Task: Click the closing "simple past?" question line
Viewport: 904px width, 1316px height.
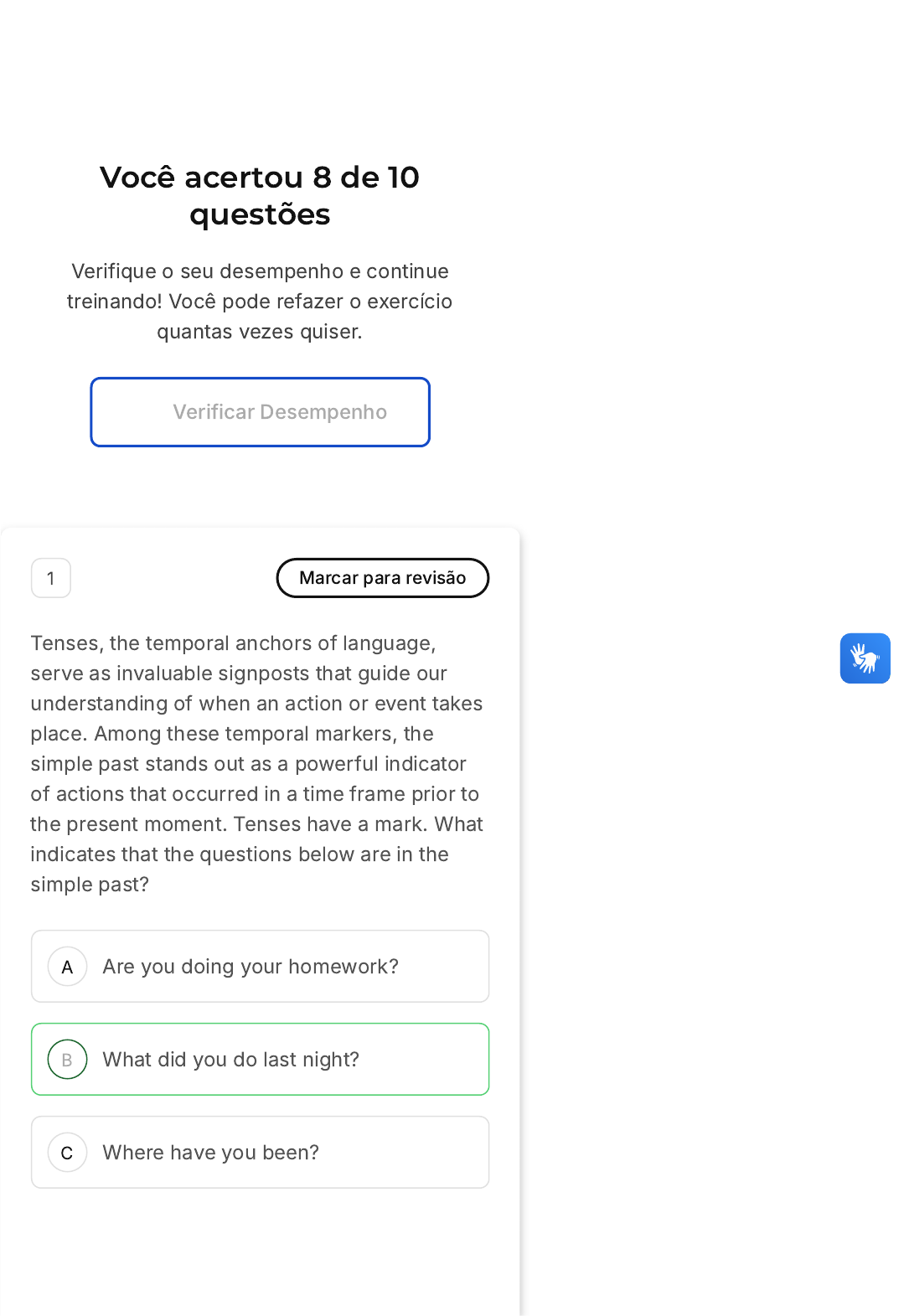Action: (x=90, y=885)
